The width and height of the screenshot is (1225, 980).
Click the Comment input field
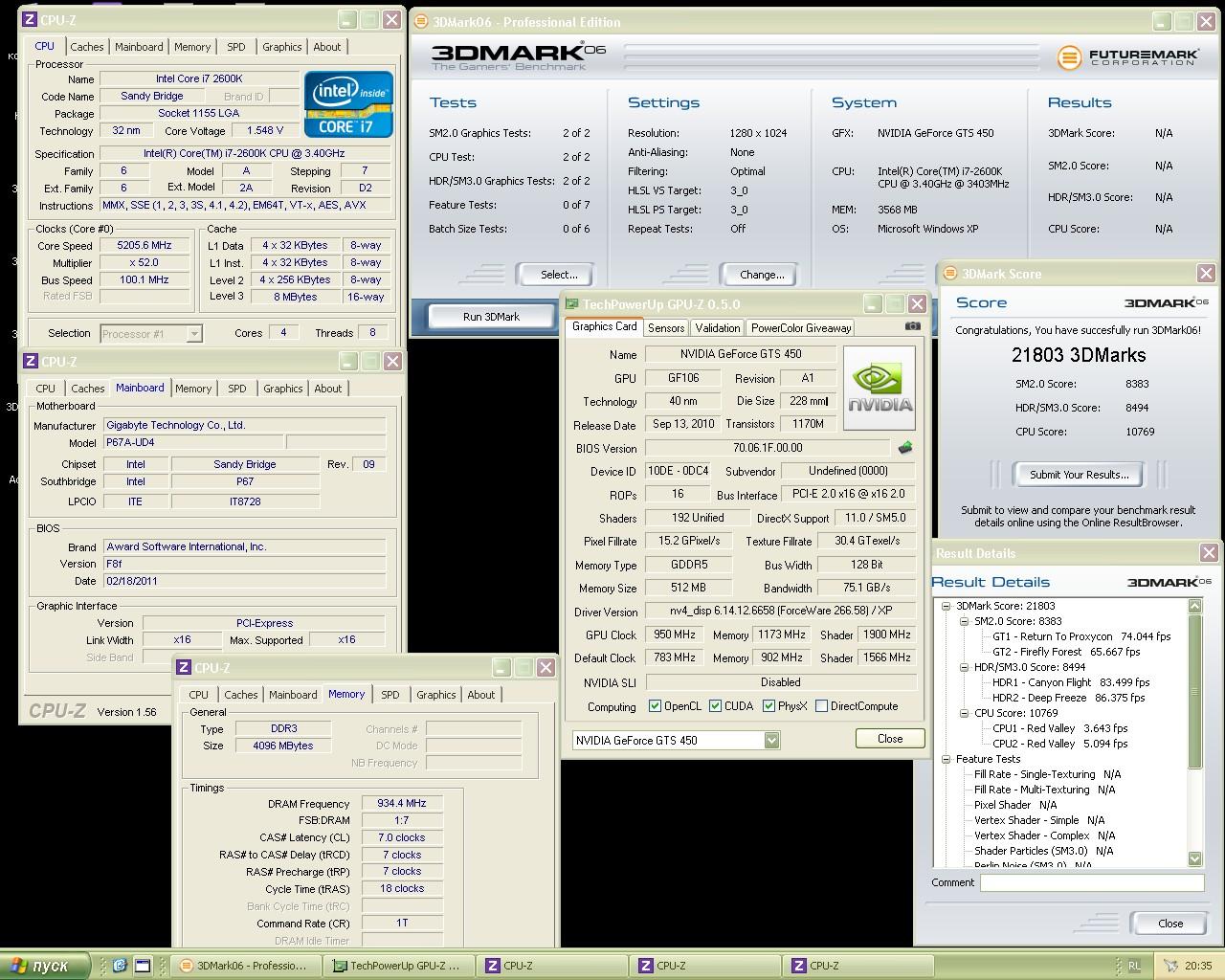[x=1092, y=883]
